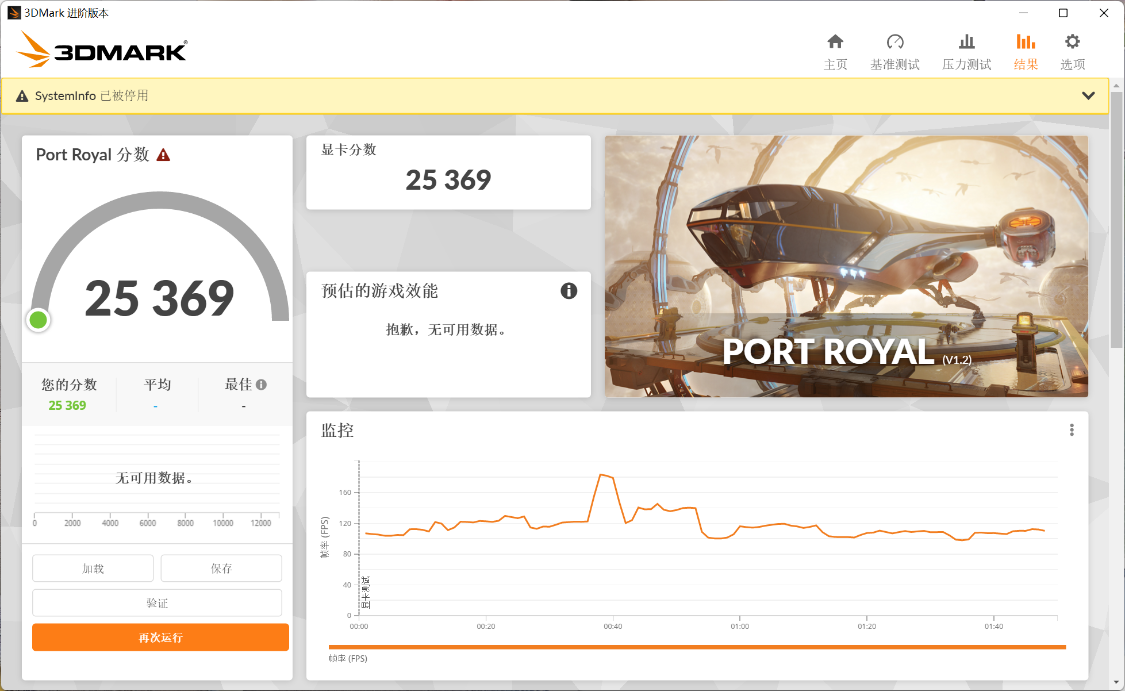Click the Port Royal preview image
The width and height of the screenshot is (1125, 691).
tap(846, 266)
